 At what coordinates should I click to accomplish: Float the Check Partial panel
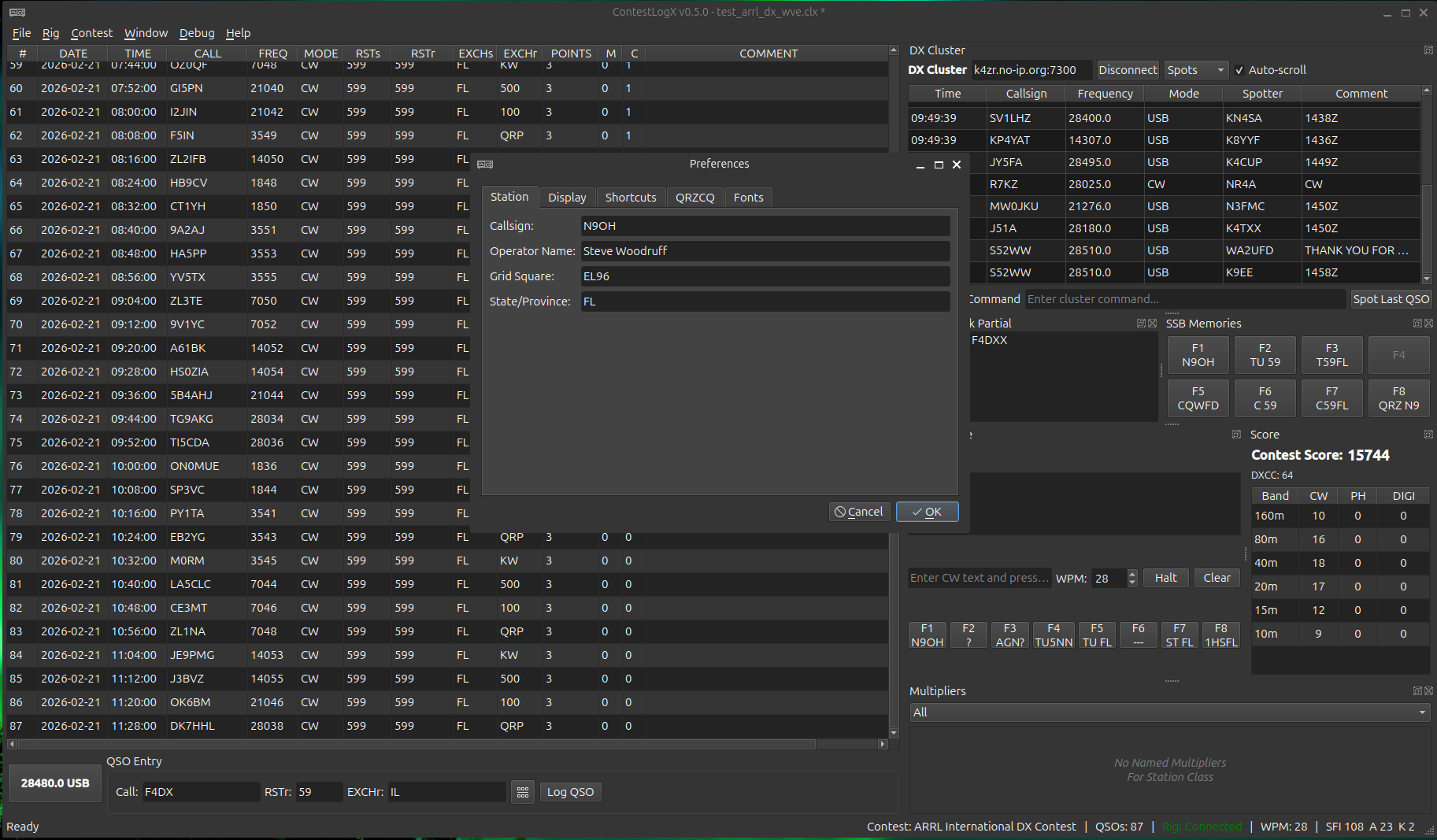(1140, 323)
